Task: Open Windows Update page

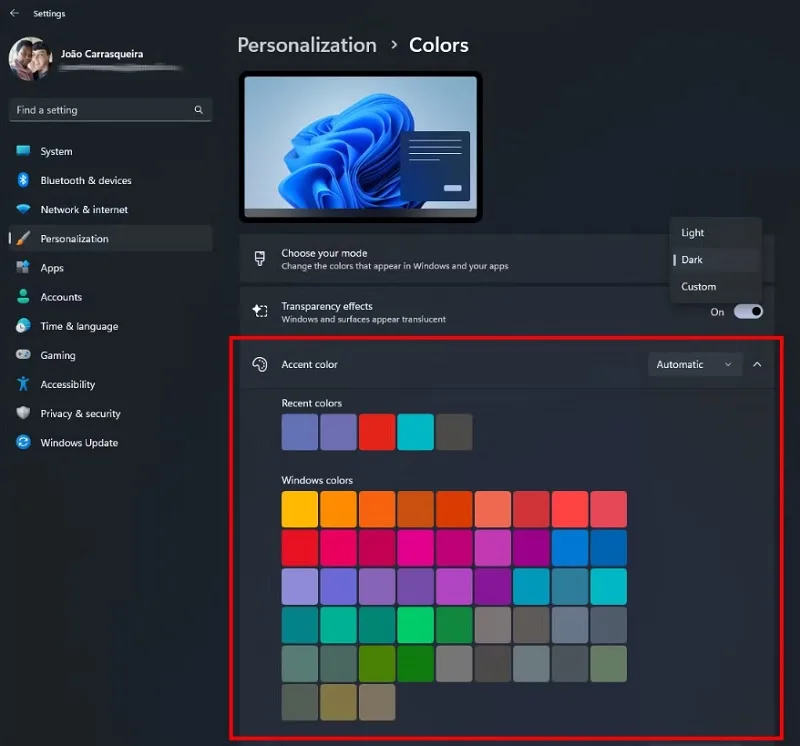Action: coord(111,442)
